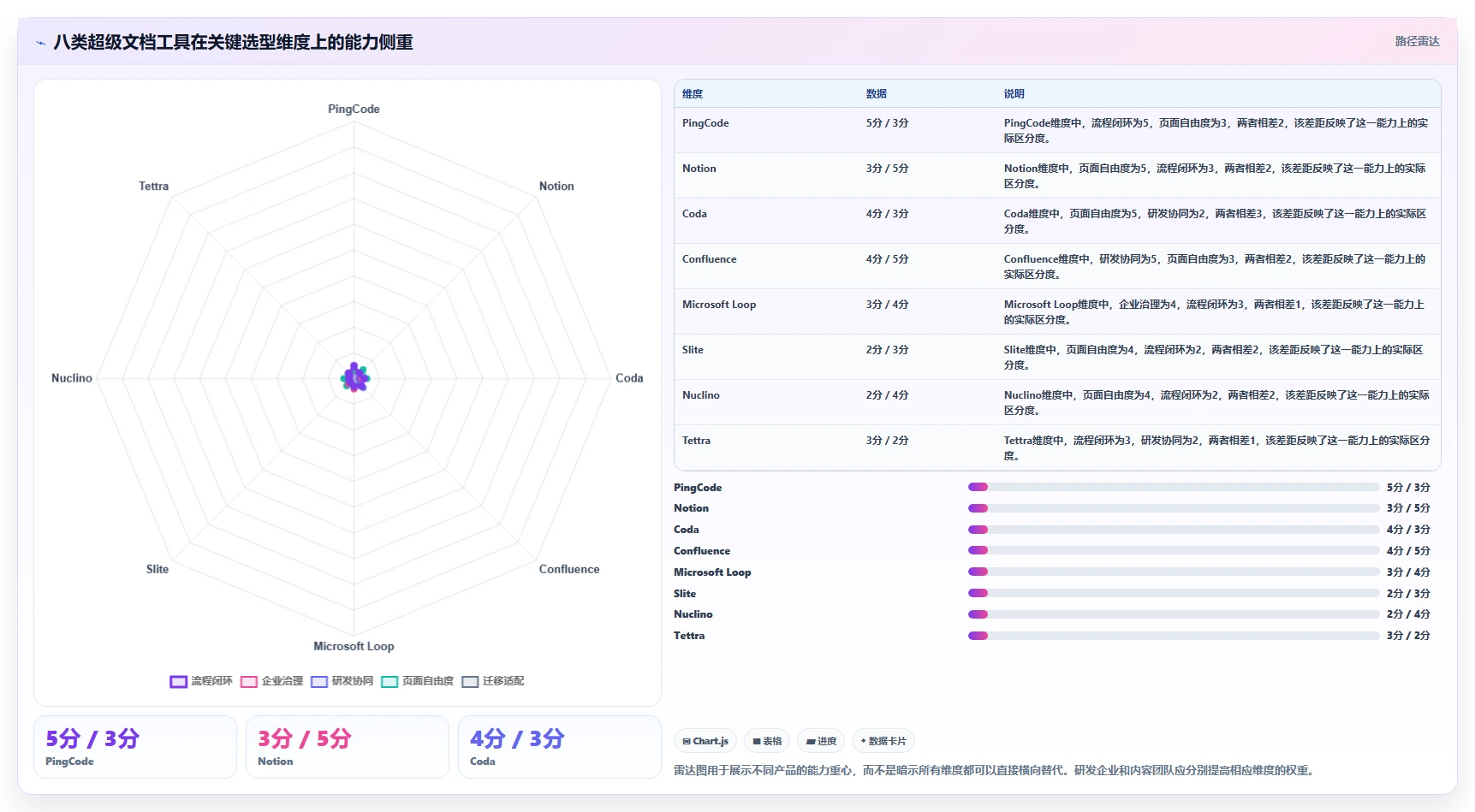Click the 维度 column header
The width and height of the screenshot is (1475, 812).
coord(693,94)
